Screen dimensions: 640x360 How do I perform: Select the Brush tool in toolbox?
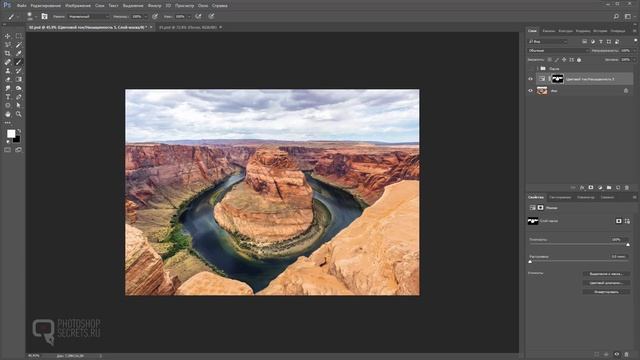pos(18,62)
